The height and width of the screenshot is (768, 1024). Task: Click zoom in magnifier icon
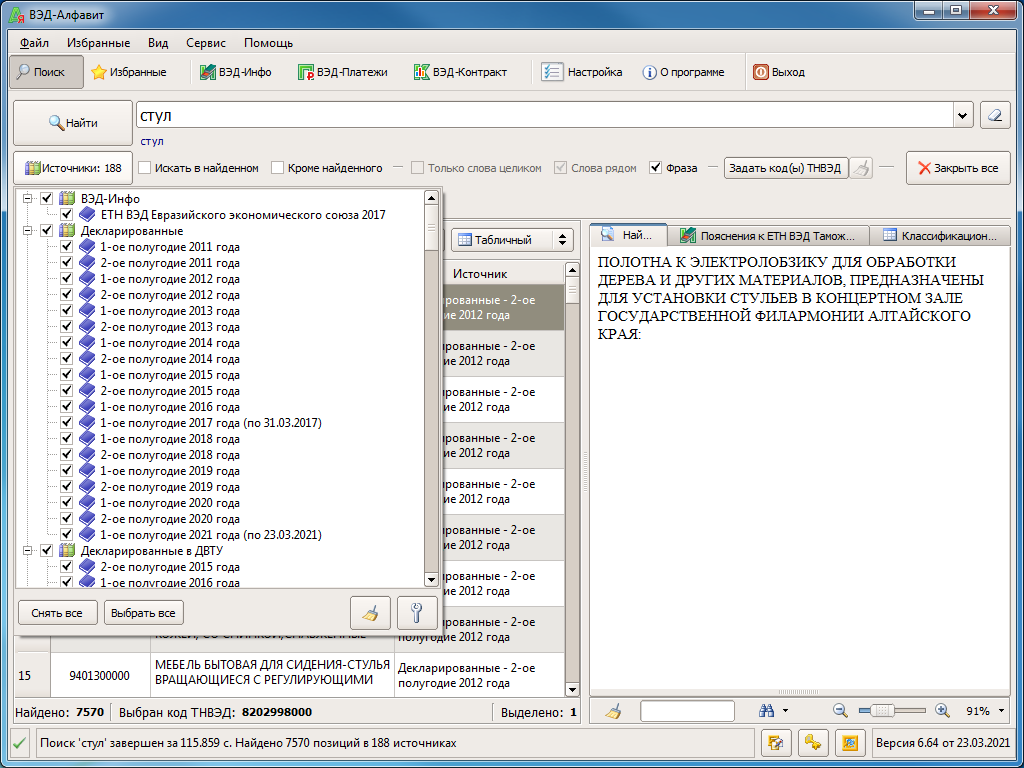click(x=941, y=711)
